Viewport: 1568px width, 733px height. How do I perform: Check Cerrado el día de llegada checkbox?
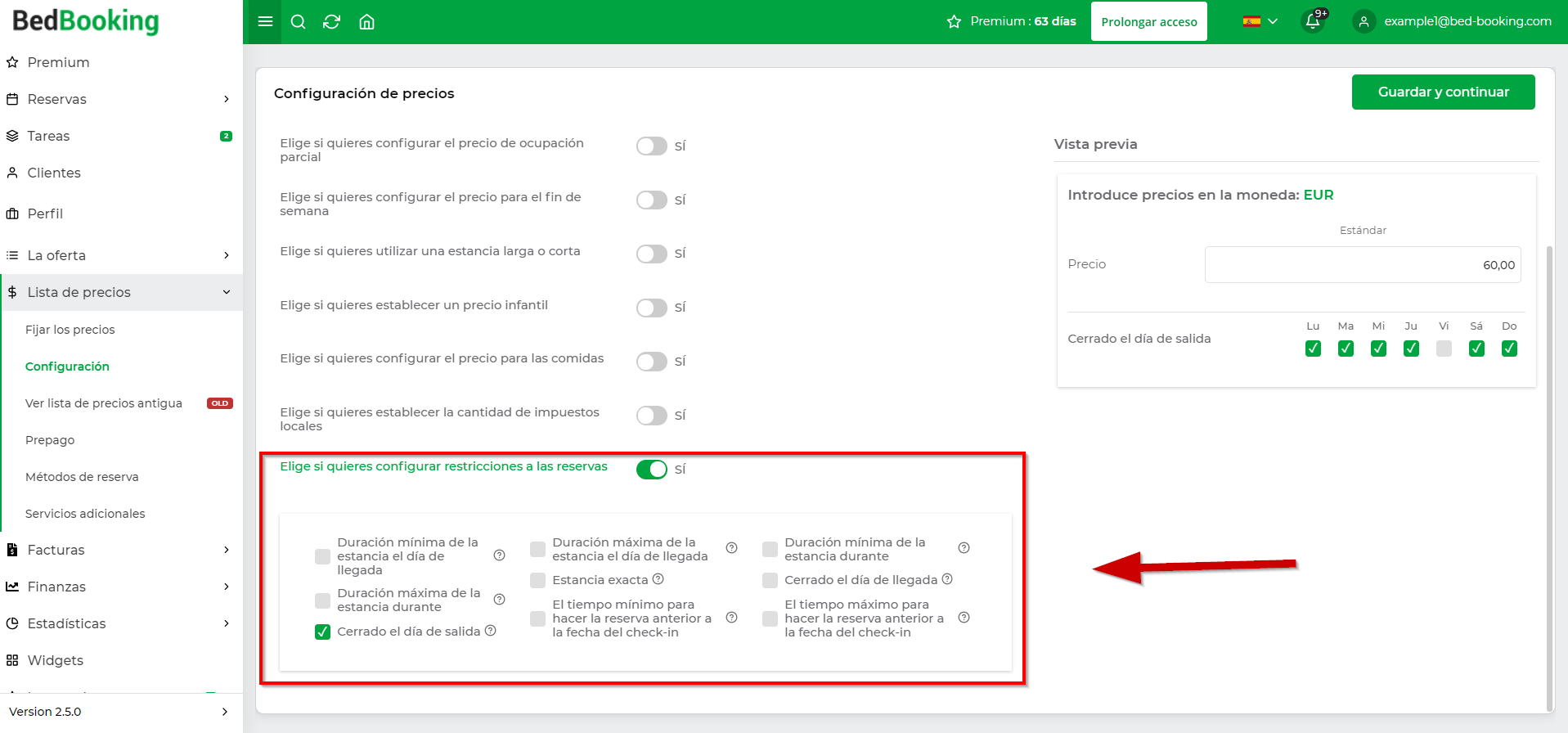point(770,580)
